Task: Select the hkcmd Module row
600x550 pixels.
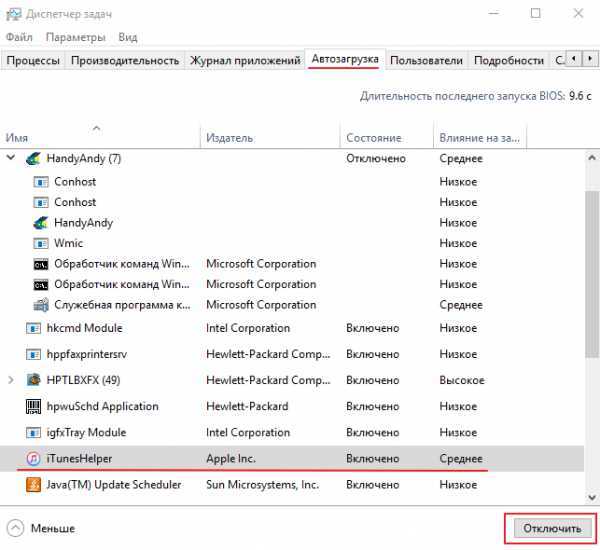Action: tap(292, 328)
